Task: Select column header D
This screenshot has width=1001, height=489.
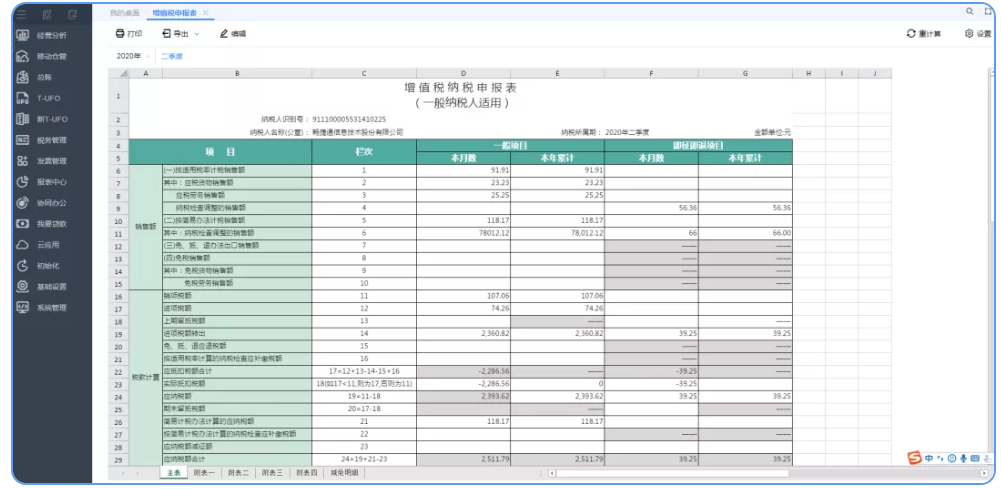Action: (463, 73)
